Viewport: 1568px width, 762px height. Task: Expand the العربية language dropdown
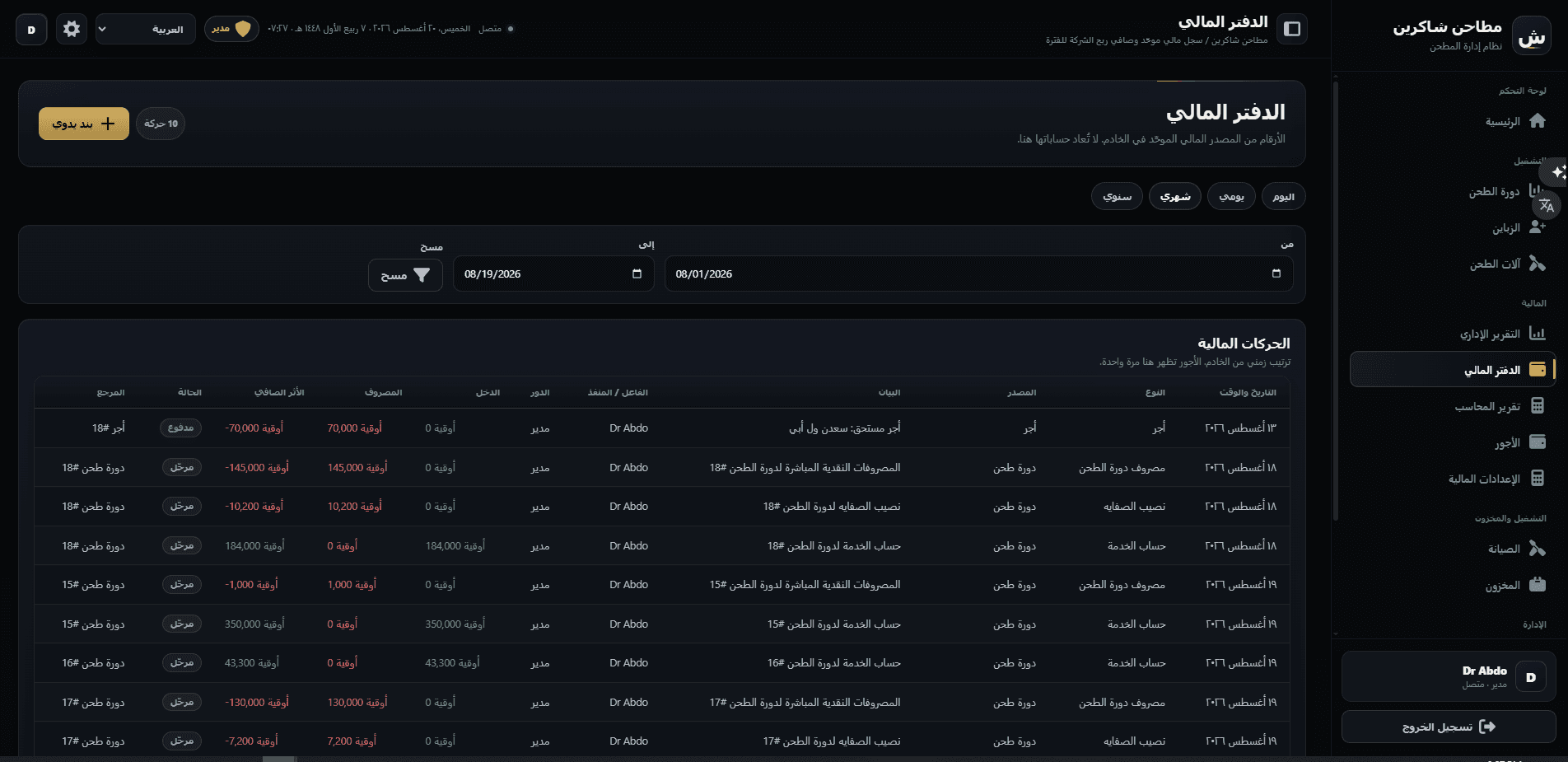pyautogui.click(x=146, y=29)
